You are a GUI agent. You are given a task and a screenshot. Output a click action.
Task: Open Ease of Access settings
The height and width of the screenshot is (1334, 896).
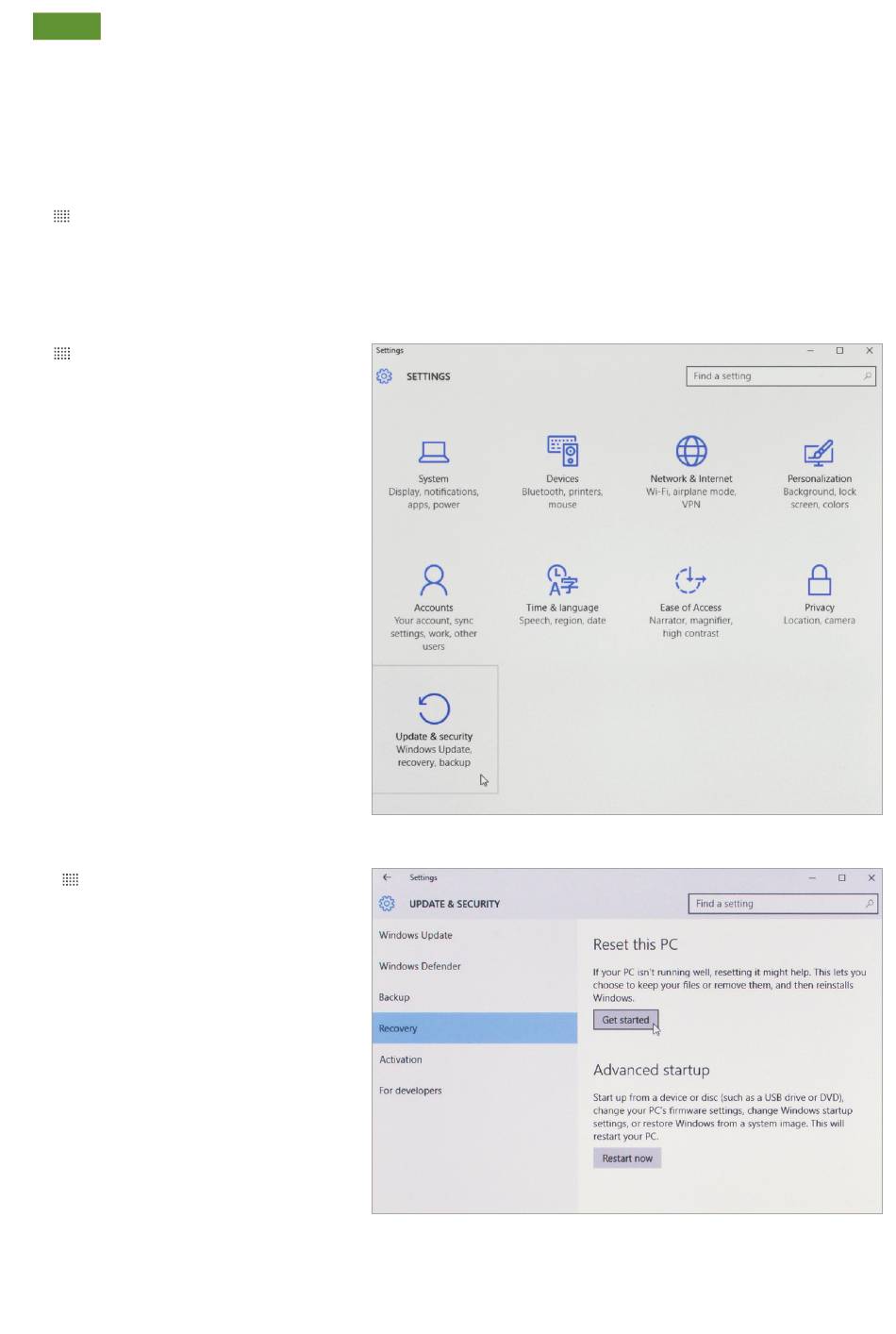[690, 602]
